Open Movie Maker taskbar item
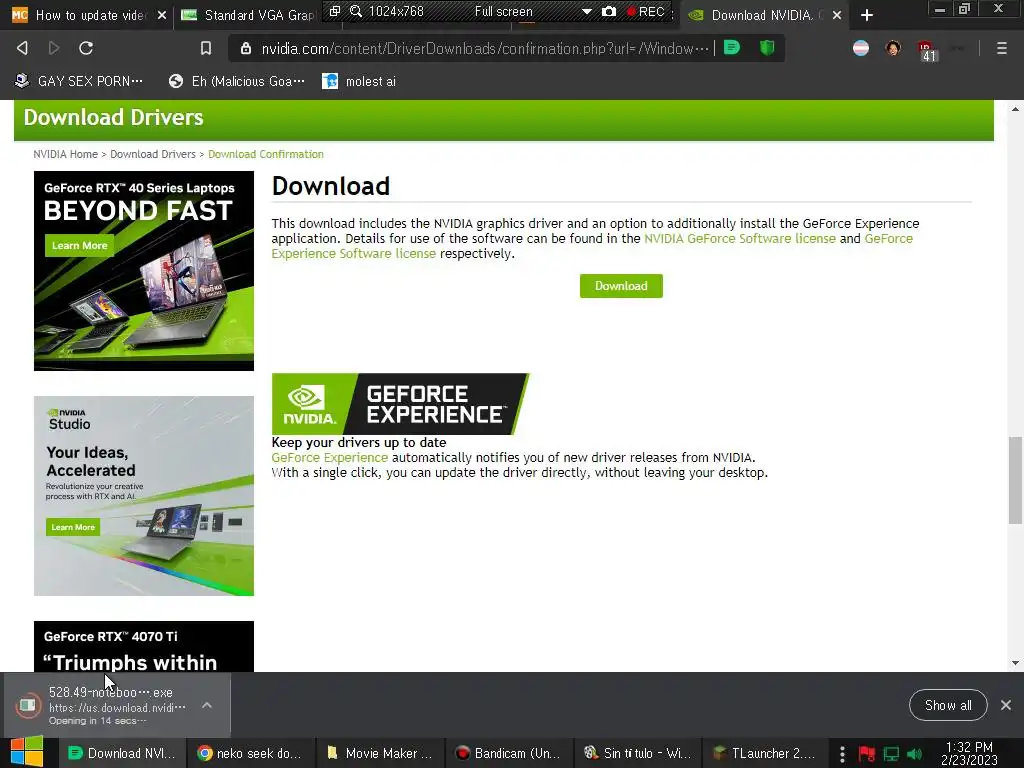 (381, 753)
